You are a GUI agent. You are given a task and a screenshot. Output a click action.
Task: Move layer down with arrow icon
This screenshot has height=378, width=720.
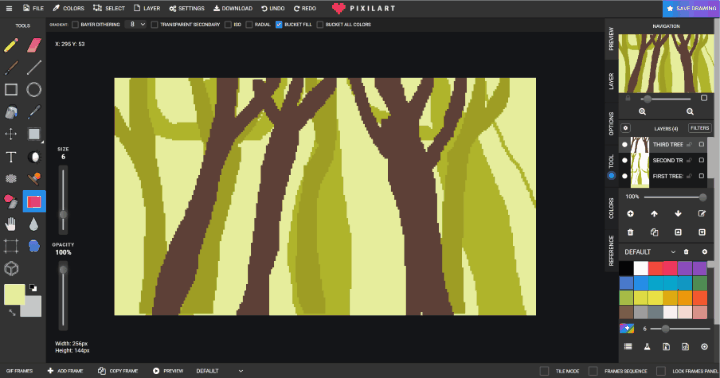click(678, 214)
